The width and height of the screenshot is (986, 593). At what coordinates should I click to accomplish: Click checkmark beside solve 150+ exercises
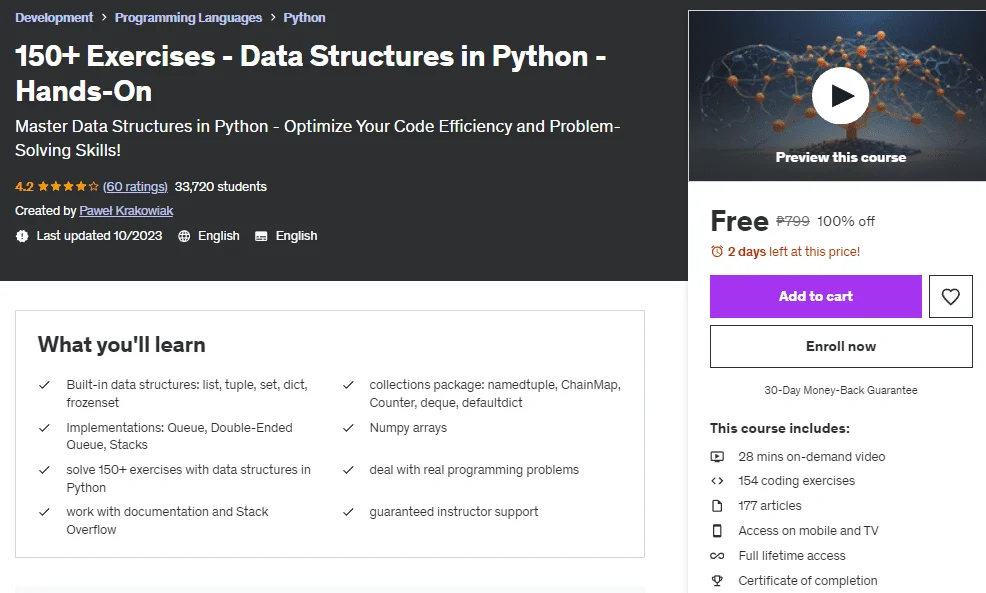point(44,470)
